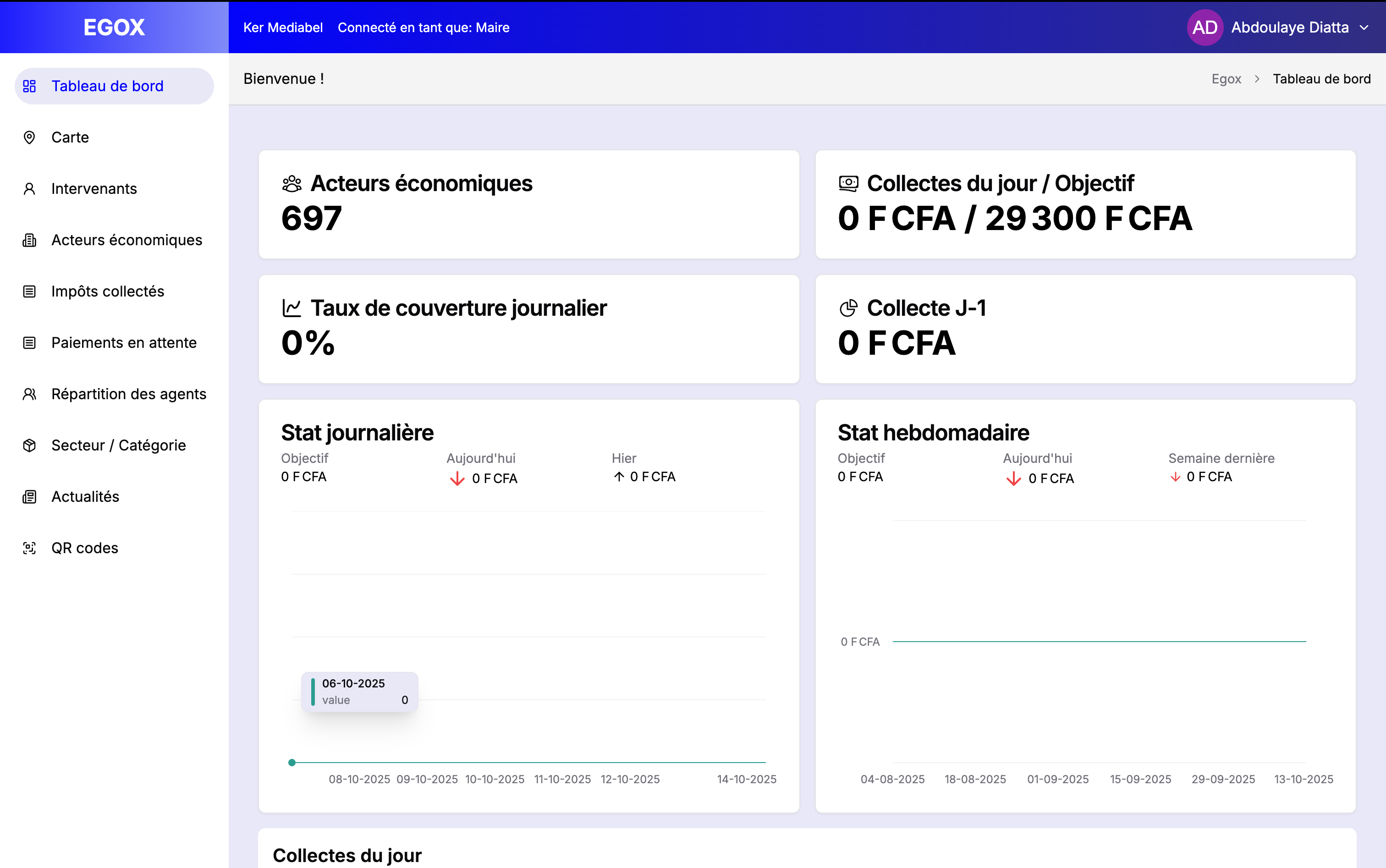Click the Secteur / Catégorie package icon
Screen dimensions: 1386x868
[29, 445]
